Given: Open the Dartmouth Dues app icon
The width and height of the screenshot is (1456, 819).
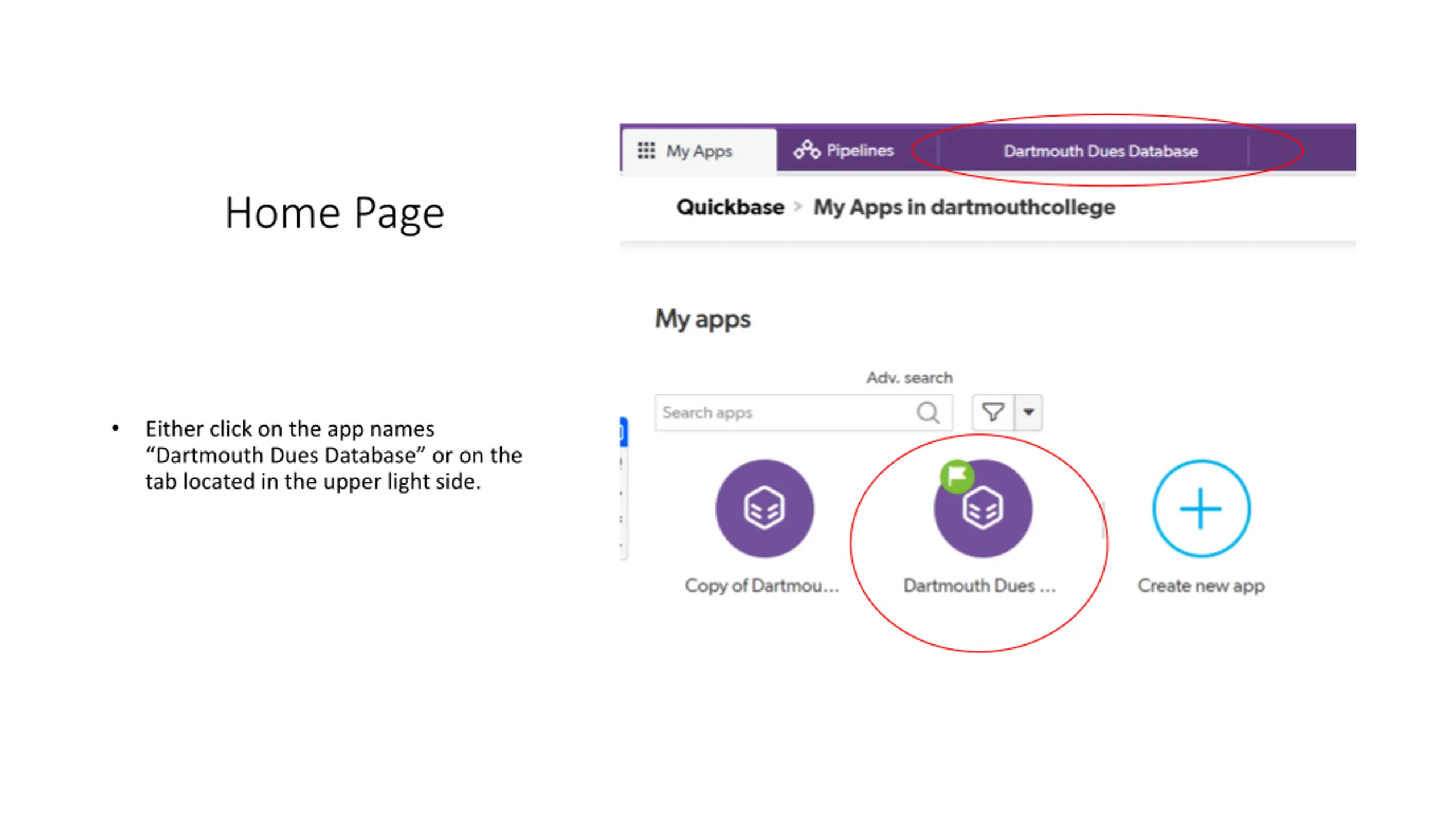Looking at the screenshot, I should [983, 508].
